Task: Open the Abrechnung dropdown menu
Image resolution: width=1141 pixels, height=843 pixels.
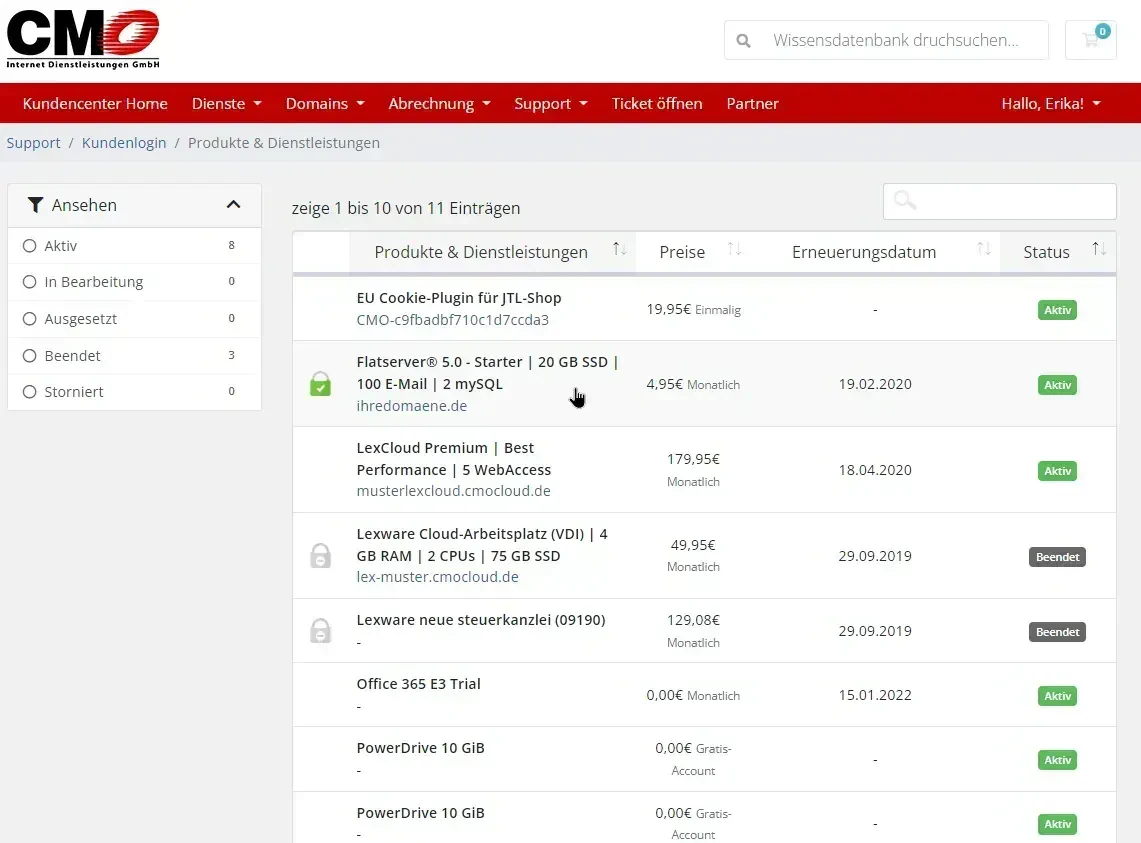Action: 440,103
